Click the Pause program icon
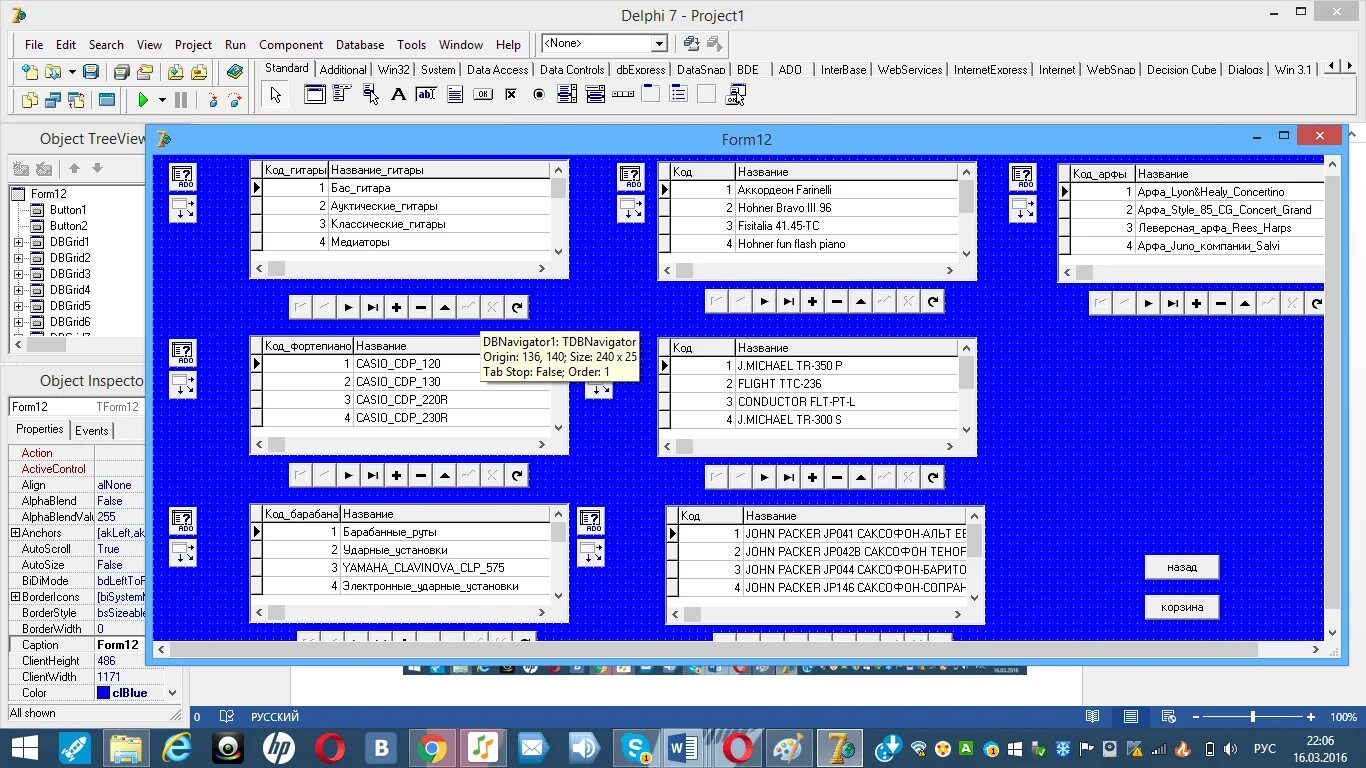1366x768 pixels. click(181, 100)
